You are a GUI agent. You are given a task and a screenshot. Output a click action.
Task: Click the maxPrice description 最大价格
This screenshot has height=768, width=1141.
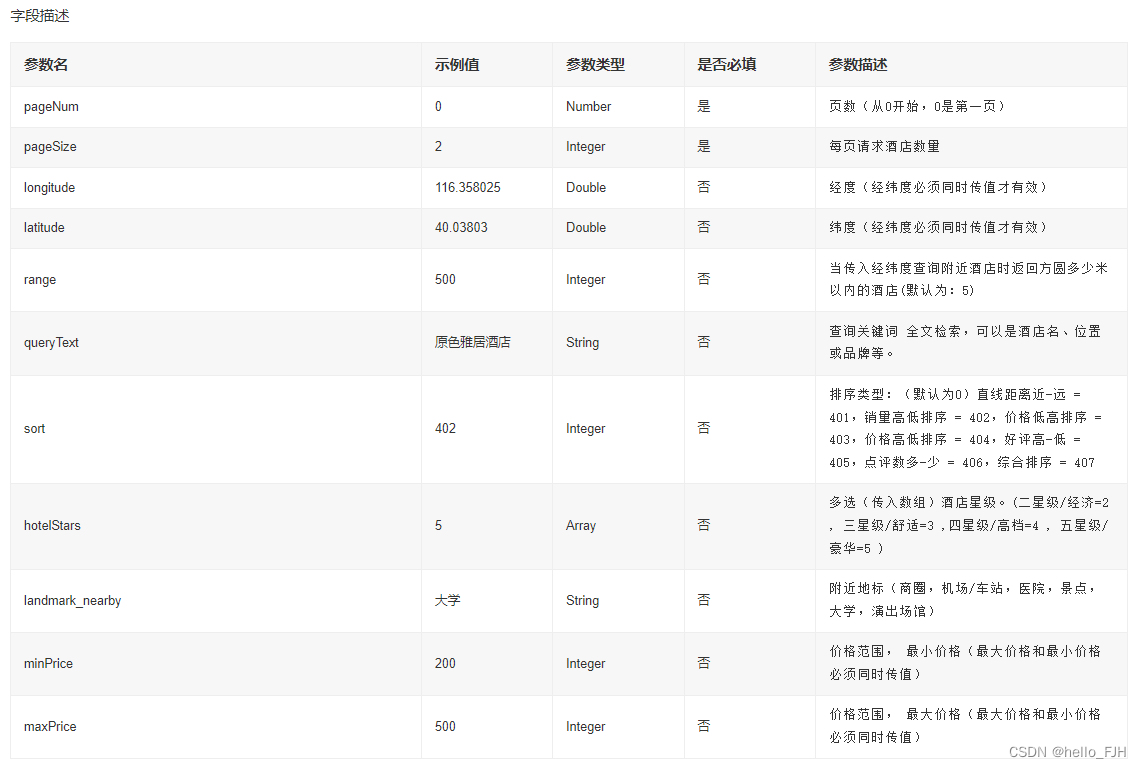(965, 726)
